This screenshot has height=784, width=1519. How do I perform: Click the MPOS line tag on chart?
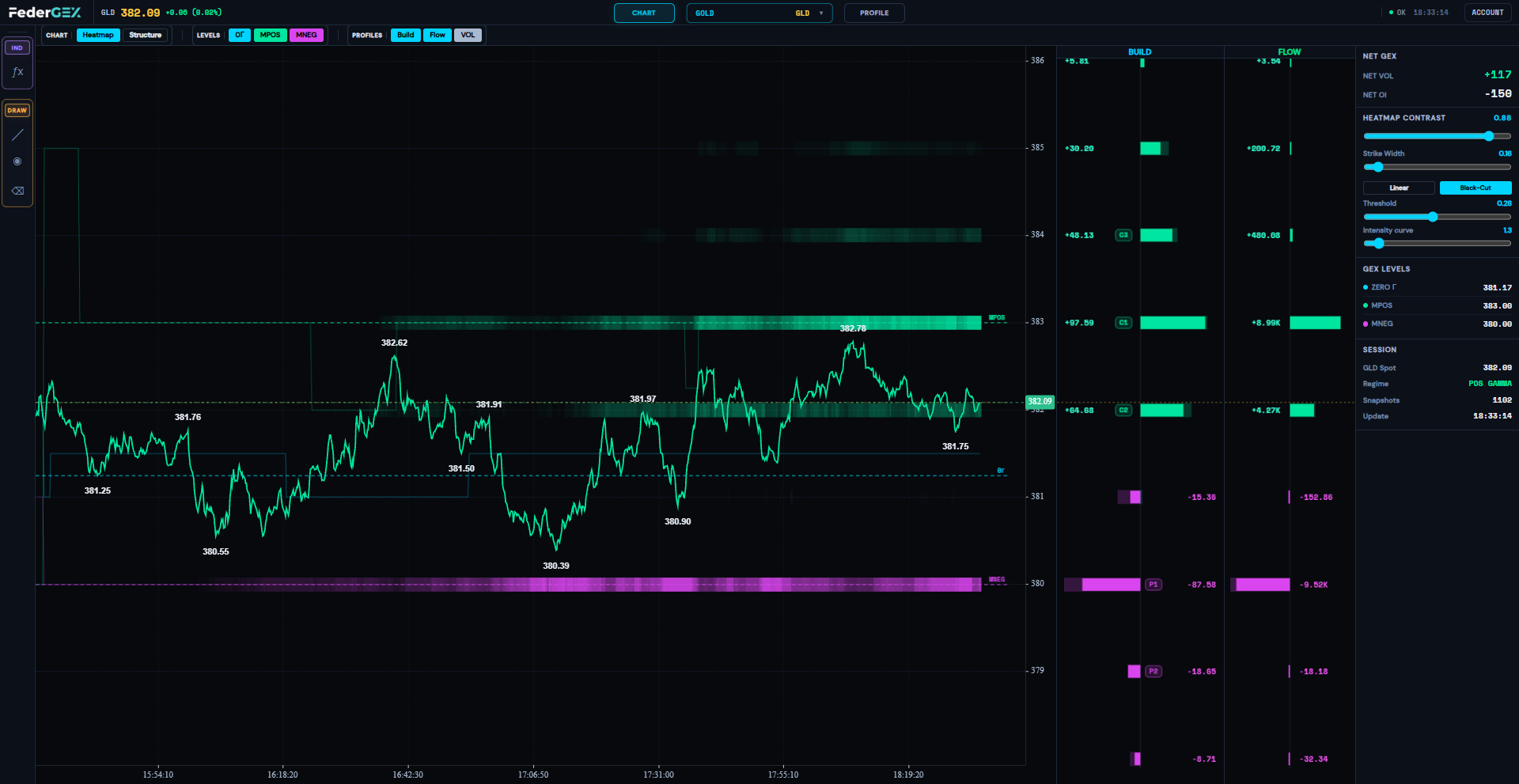(x=997, y=317)
